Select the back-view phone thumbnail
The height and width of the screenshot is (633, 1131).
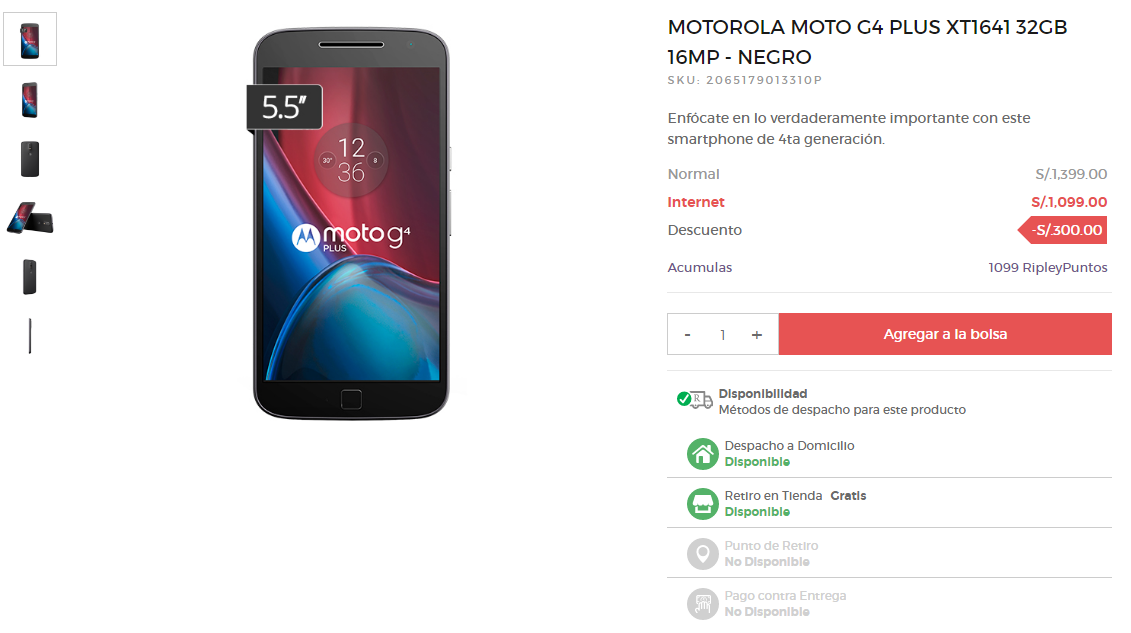[30, 159]
